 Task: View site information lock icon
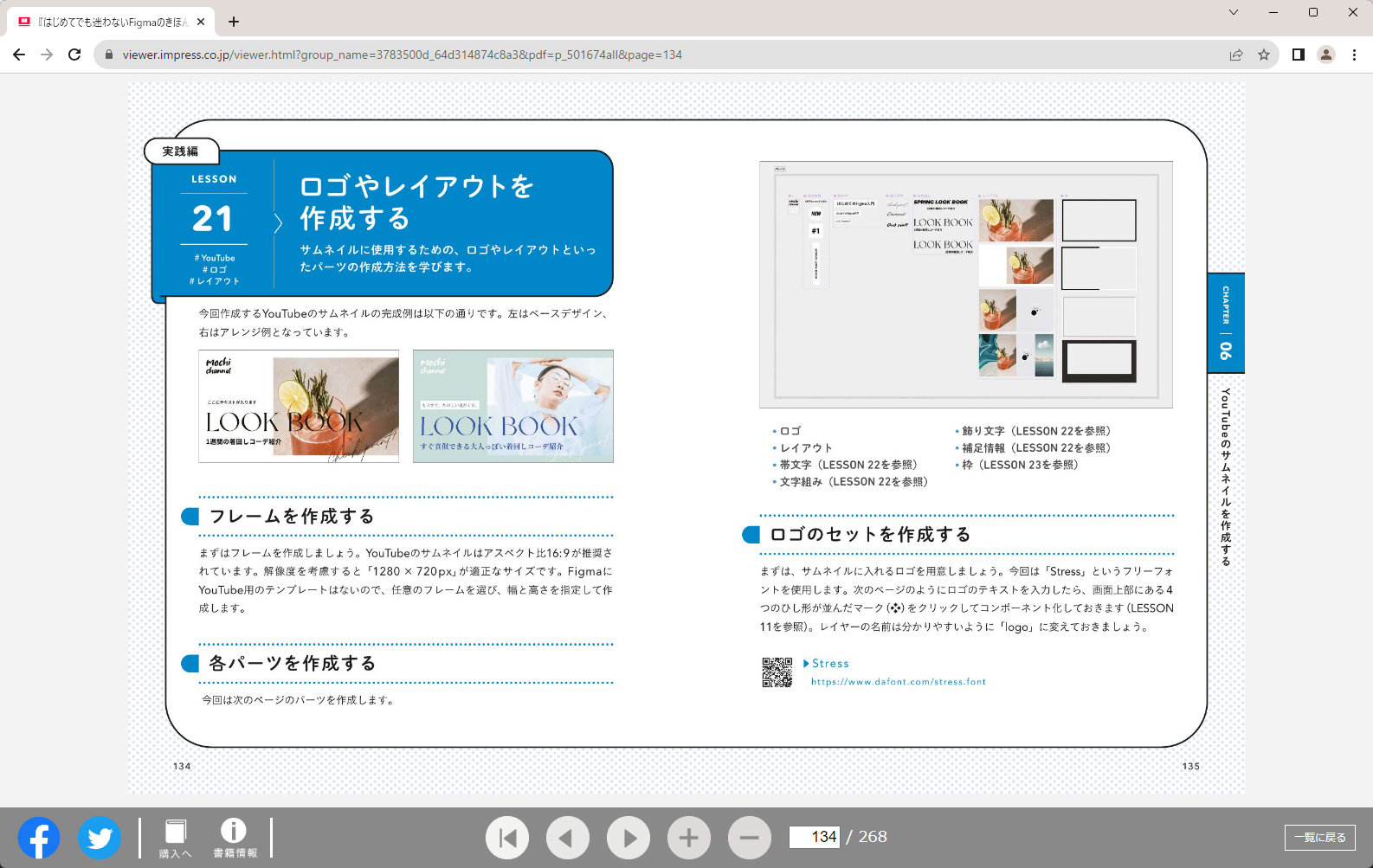tap(108, 55)
